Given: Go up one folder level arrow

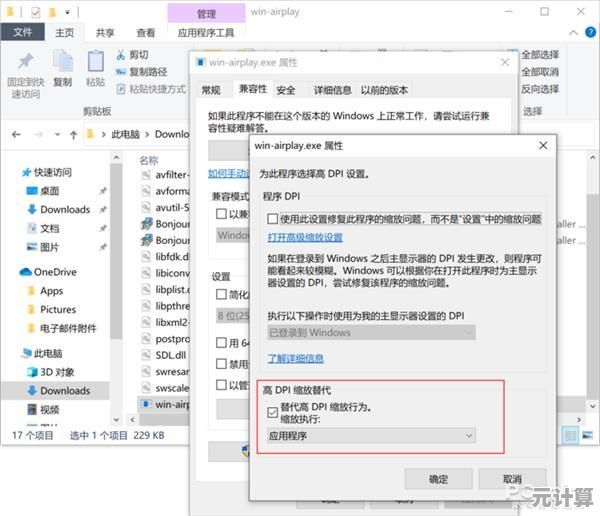Looking at the screenshot, I should click(x=73, y=134).
